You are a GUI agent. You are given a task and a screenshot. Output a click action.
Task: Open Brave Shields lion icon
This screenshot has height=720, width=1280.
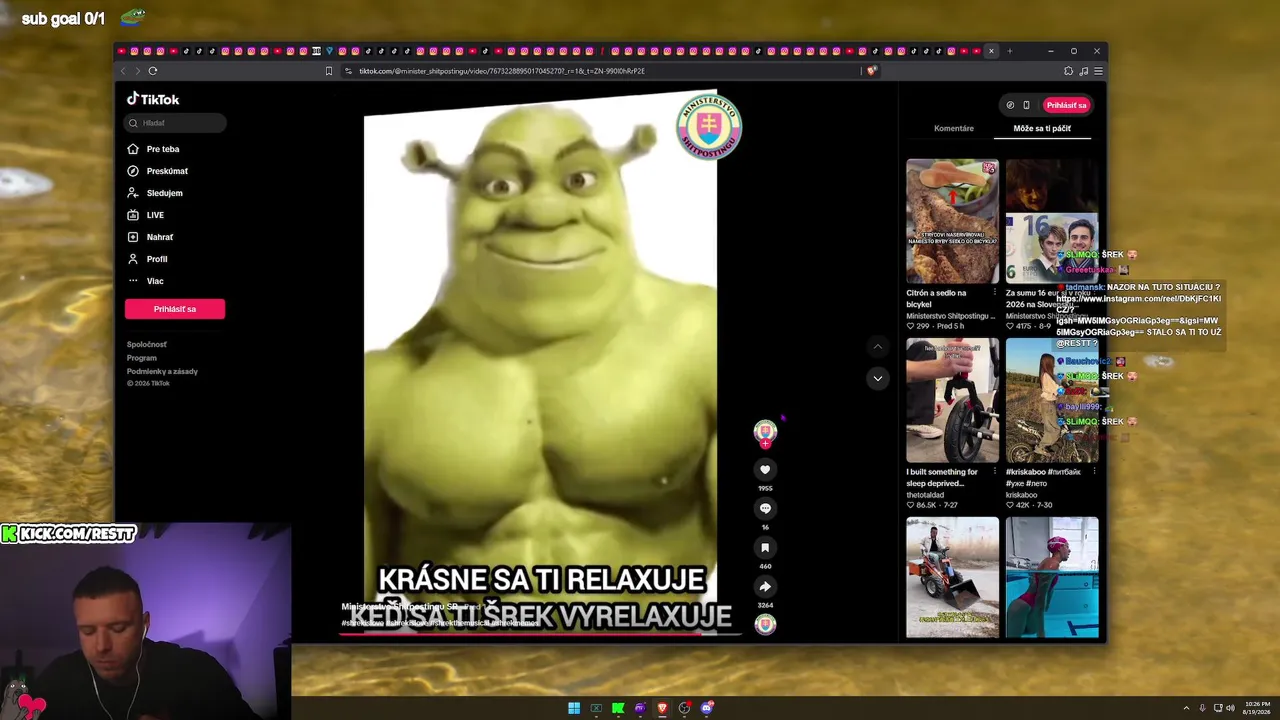click(872, 71)
